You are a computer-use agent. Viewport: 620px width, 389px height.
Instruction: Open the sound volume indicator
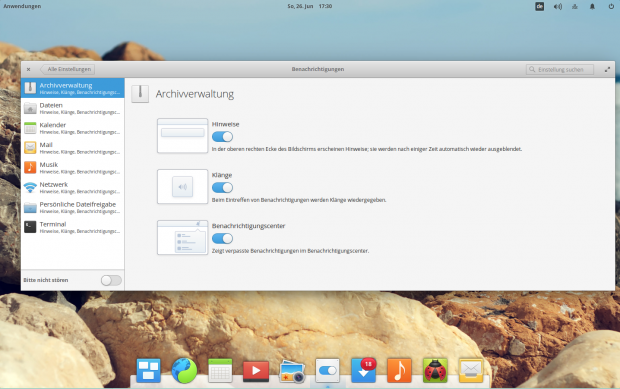point(558,6)
